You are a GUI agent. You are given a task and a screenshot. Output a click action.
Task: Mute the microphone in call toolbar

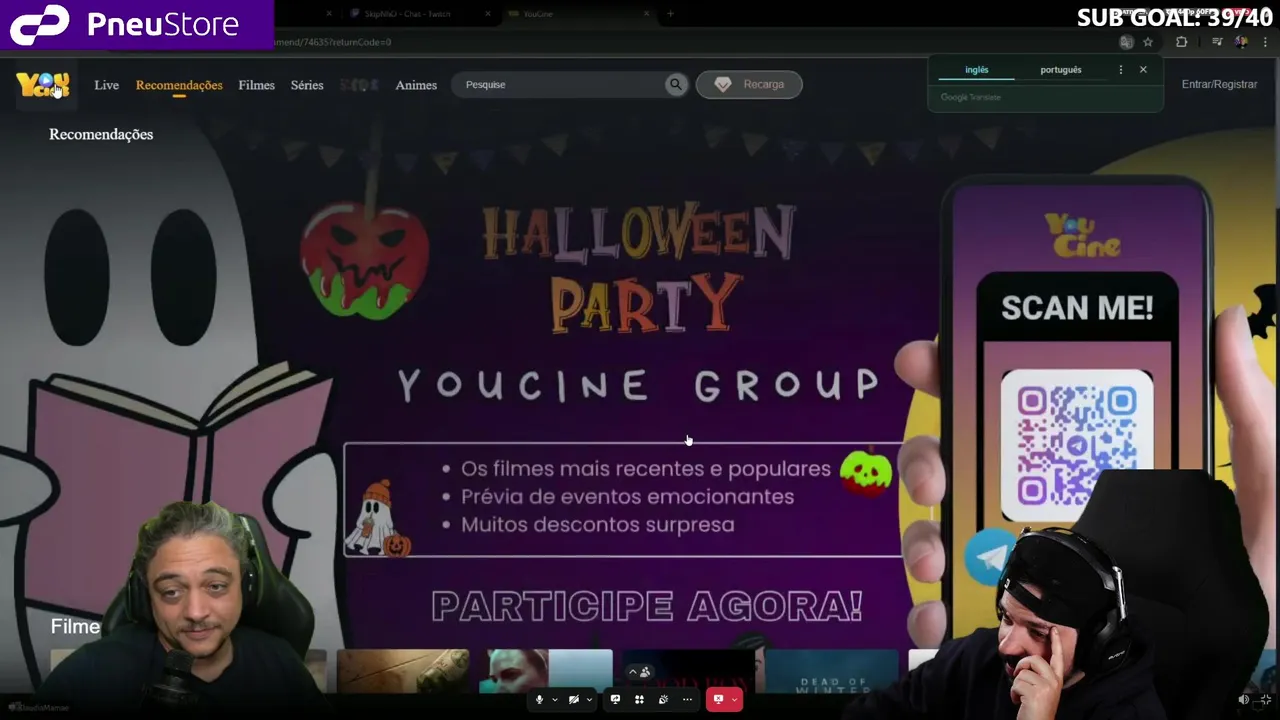tap(539, 700)
